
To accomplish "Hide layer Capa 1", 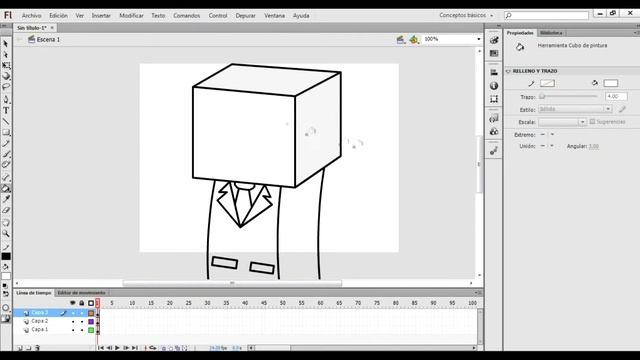I will pos(73,330).
